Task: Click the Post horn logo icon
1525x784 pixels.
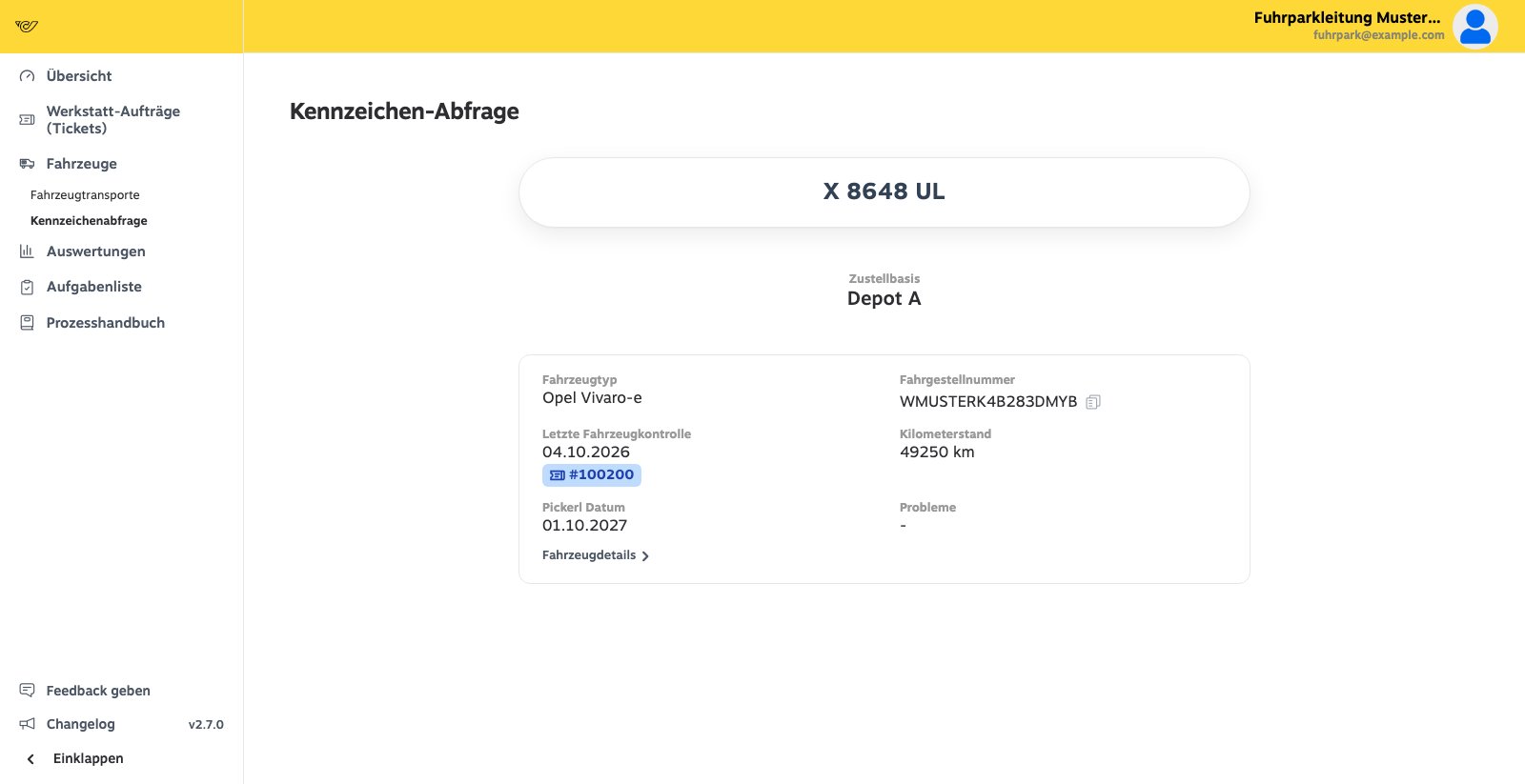Action: (27, 26)
